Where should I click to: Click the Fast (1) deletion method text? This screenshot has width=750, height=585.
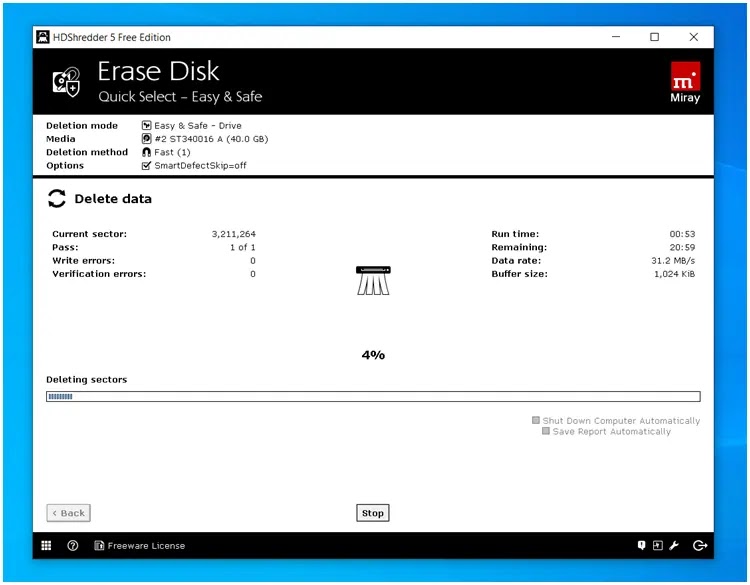(172, 152)
